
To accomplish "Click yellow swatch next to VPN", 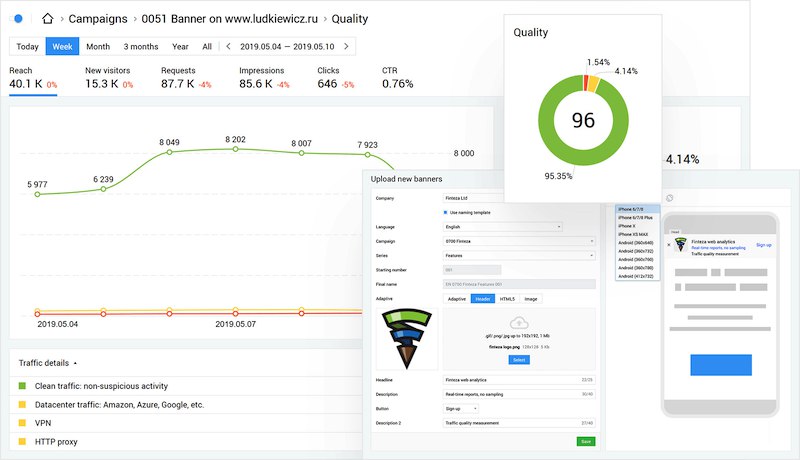I will (22, 423).
